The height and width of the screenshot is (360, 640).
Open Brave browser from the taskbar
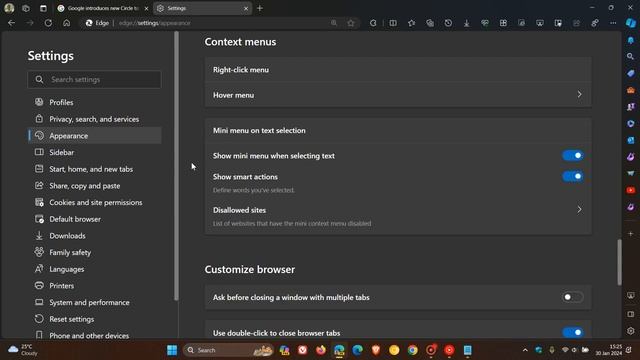coord(376,350)
